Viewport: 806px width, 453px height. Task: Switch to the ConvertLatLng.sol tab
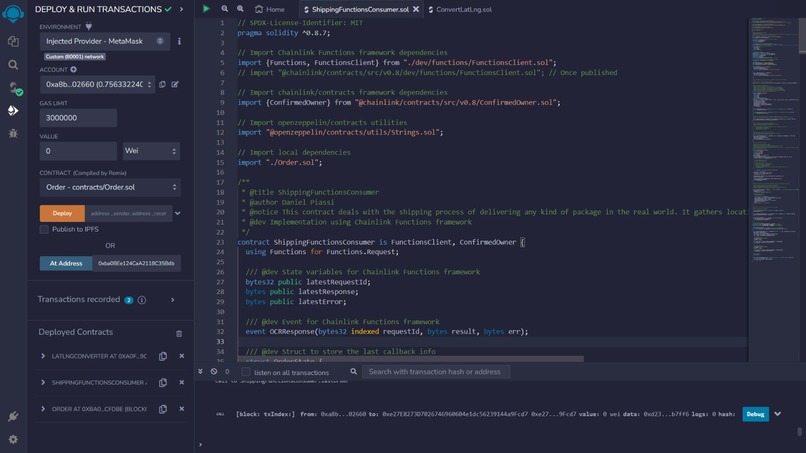(460, 9)
